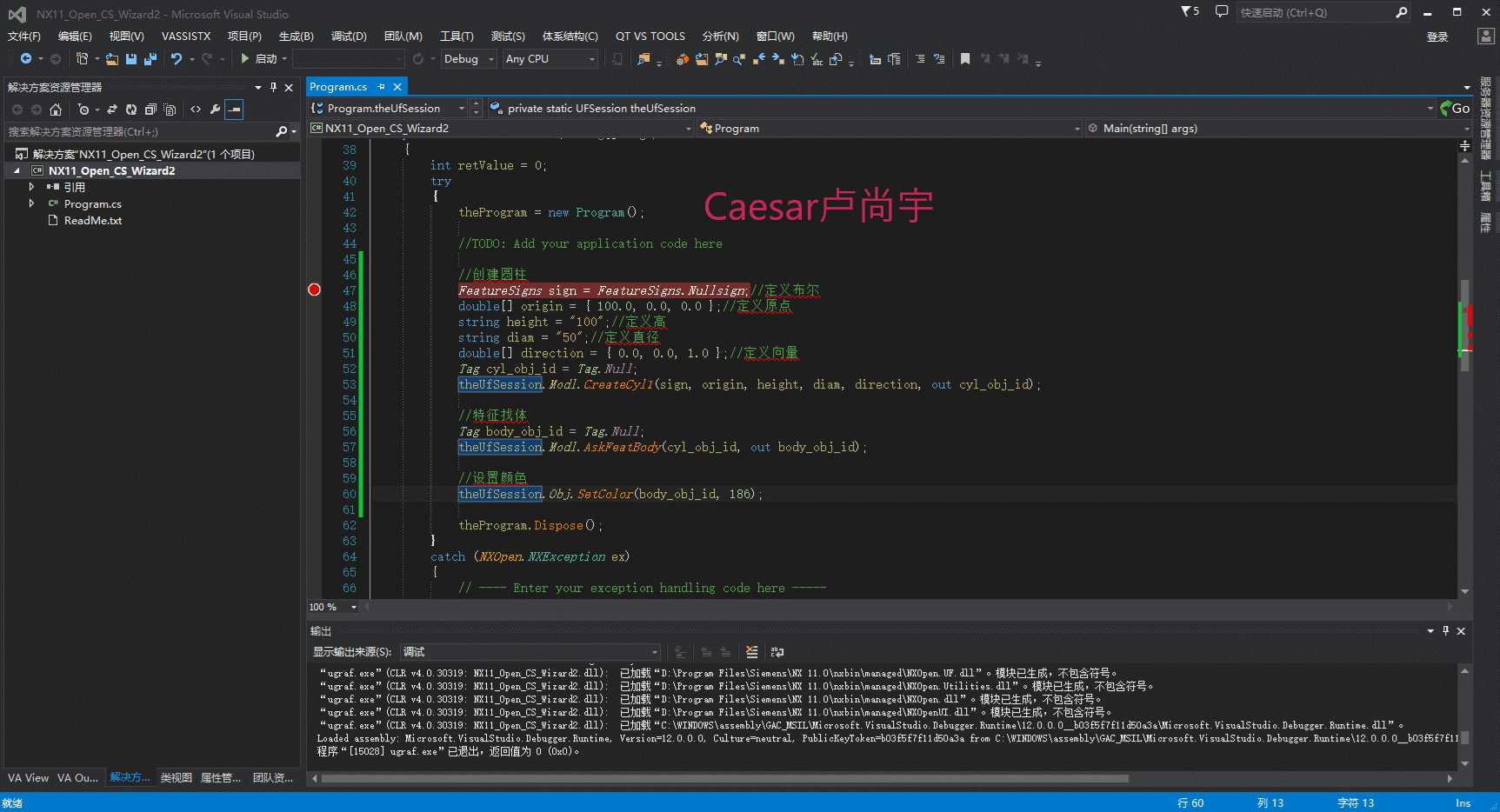
Task: Expand the 引用 references node
Action: pyautogui.click(x=32, y=187)
